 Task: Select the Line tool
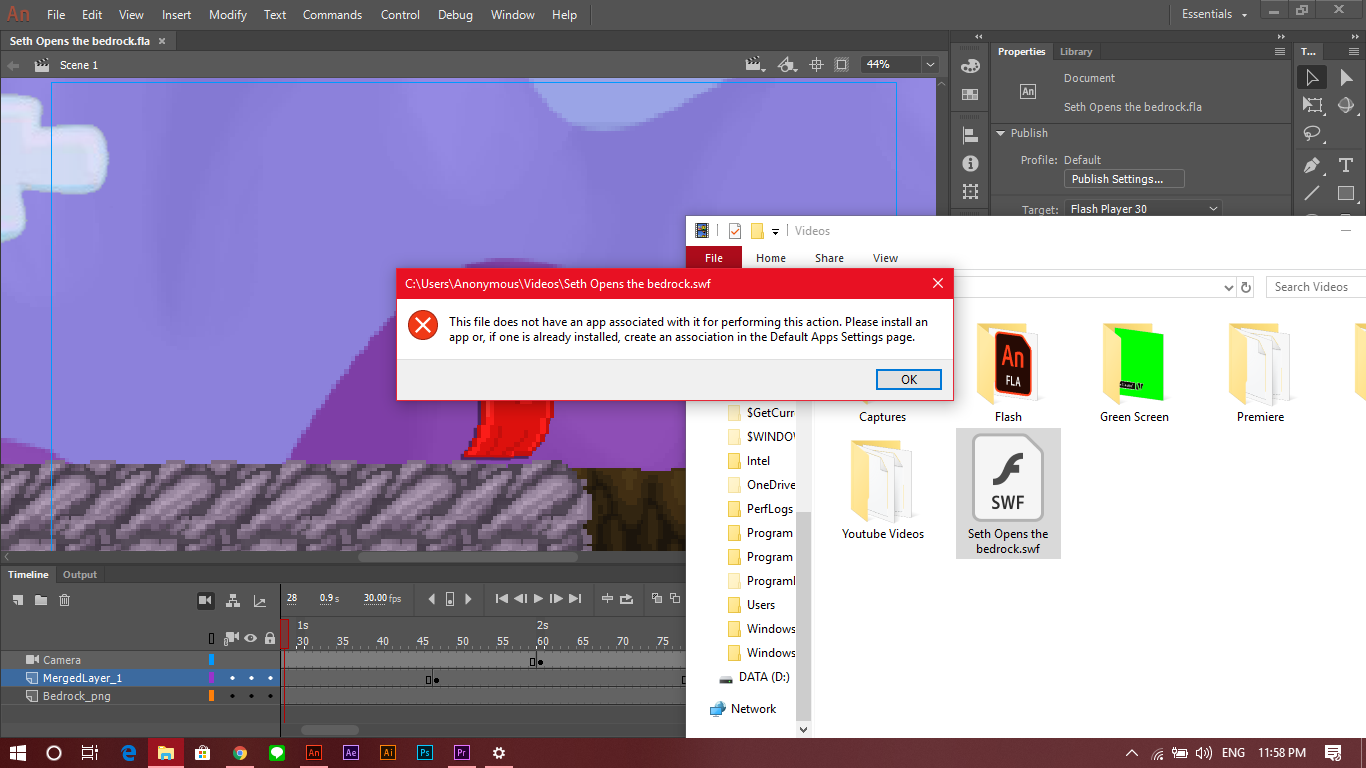pos(1312,193)
